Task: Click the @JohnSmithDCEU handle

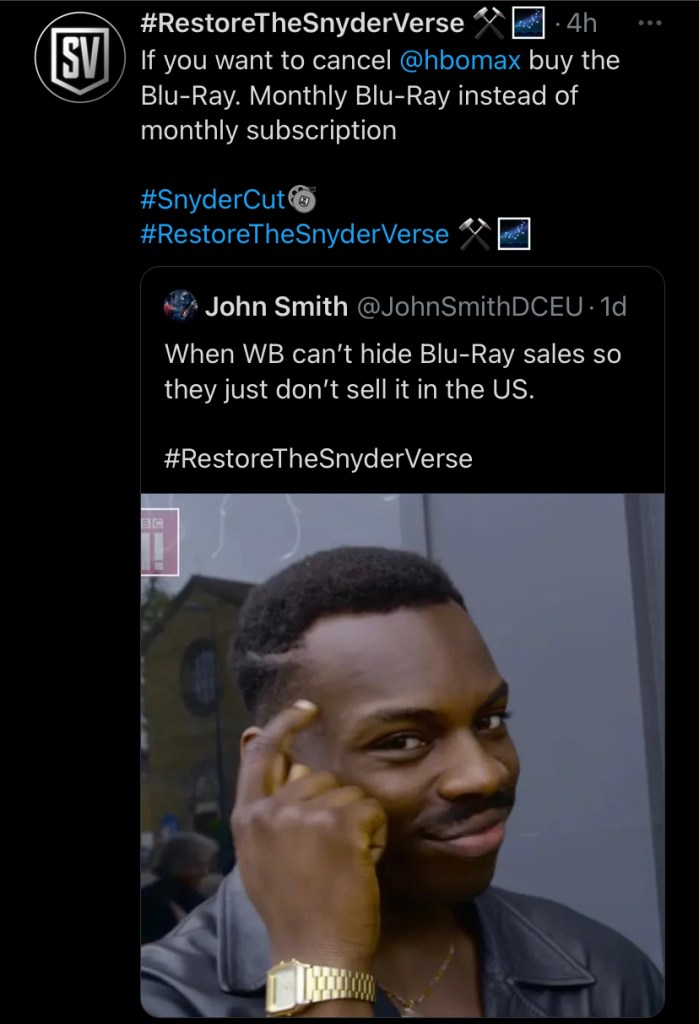Action: pos(469,306)
